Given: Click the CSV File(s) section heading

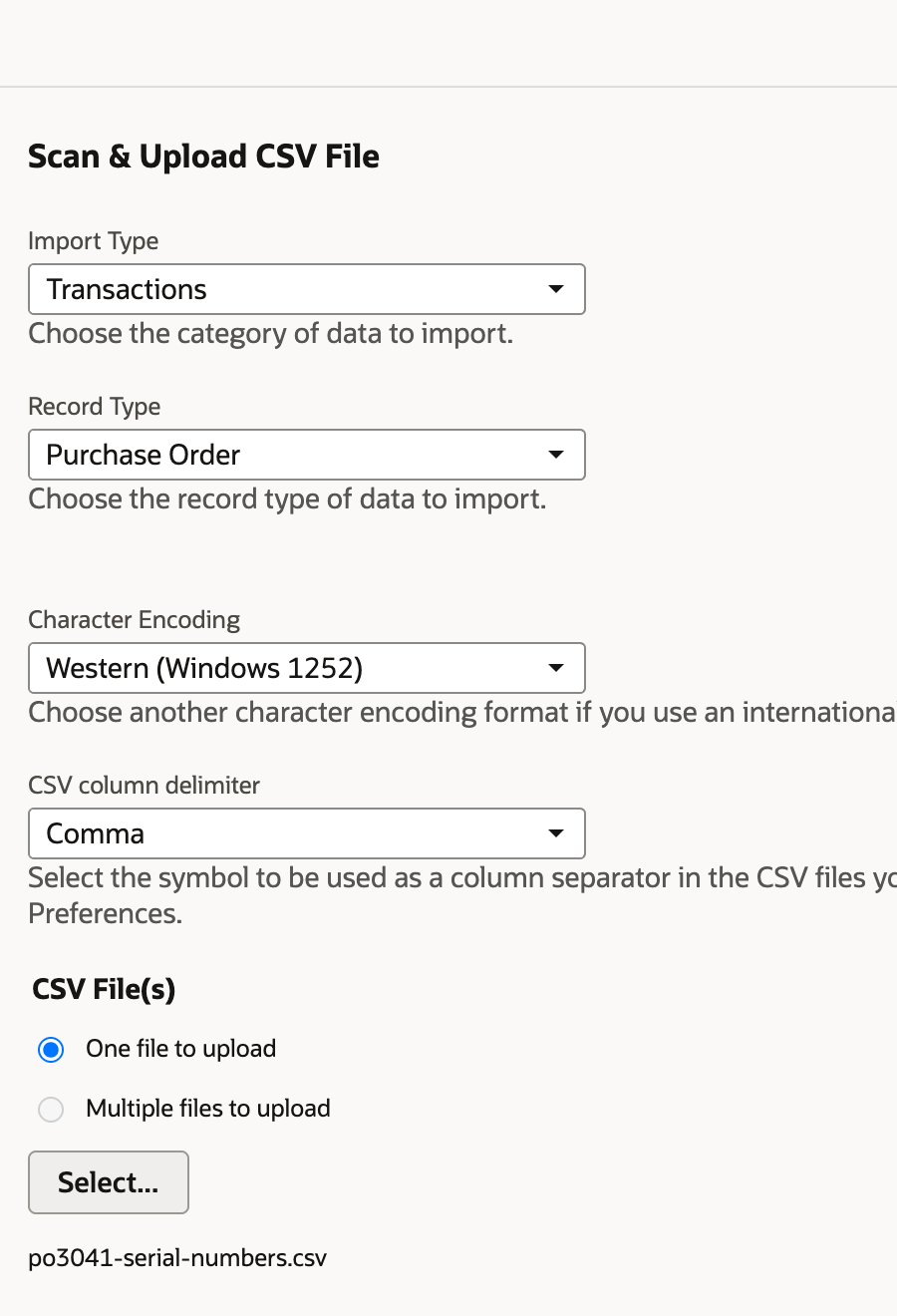Looking at the screenshot, I should tap(104, 989).
